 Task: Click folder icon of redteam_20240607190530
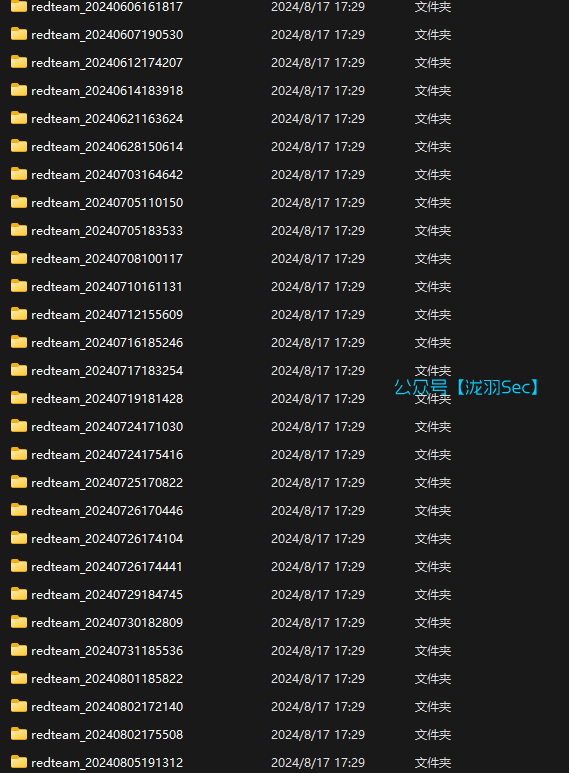pos(19,34)
